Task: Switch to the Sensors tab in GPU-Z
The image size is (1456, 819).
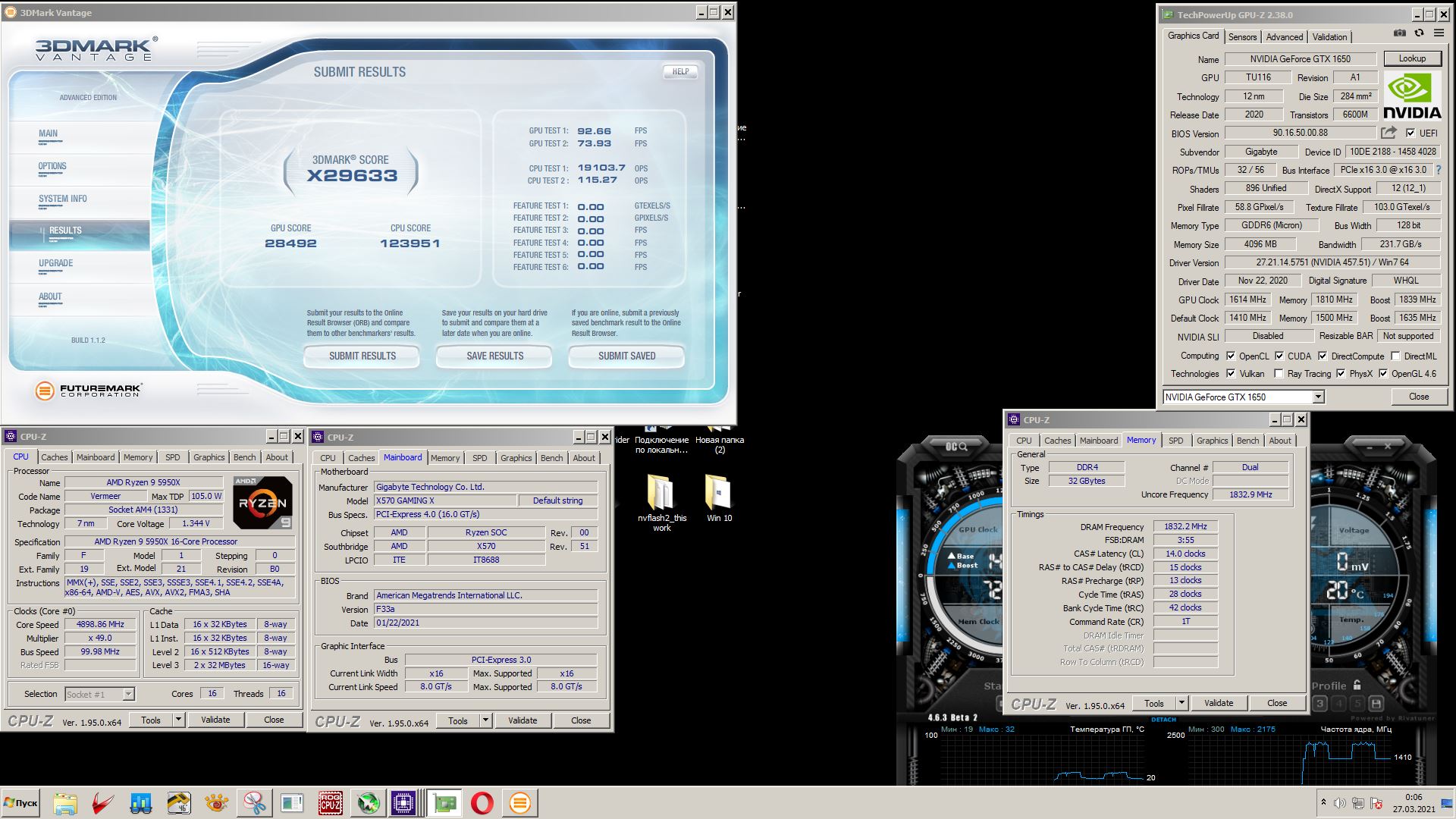Action: pyautogui.click(x=1242, y=36)
